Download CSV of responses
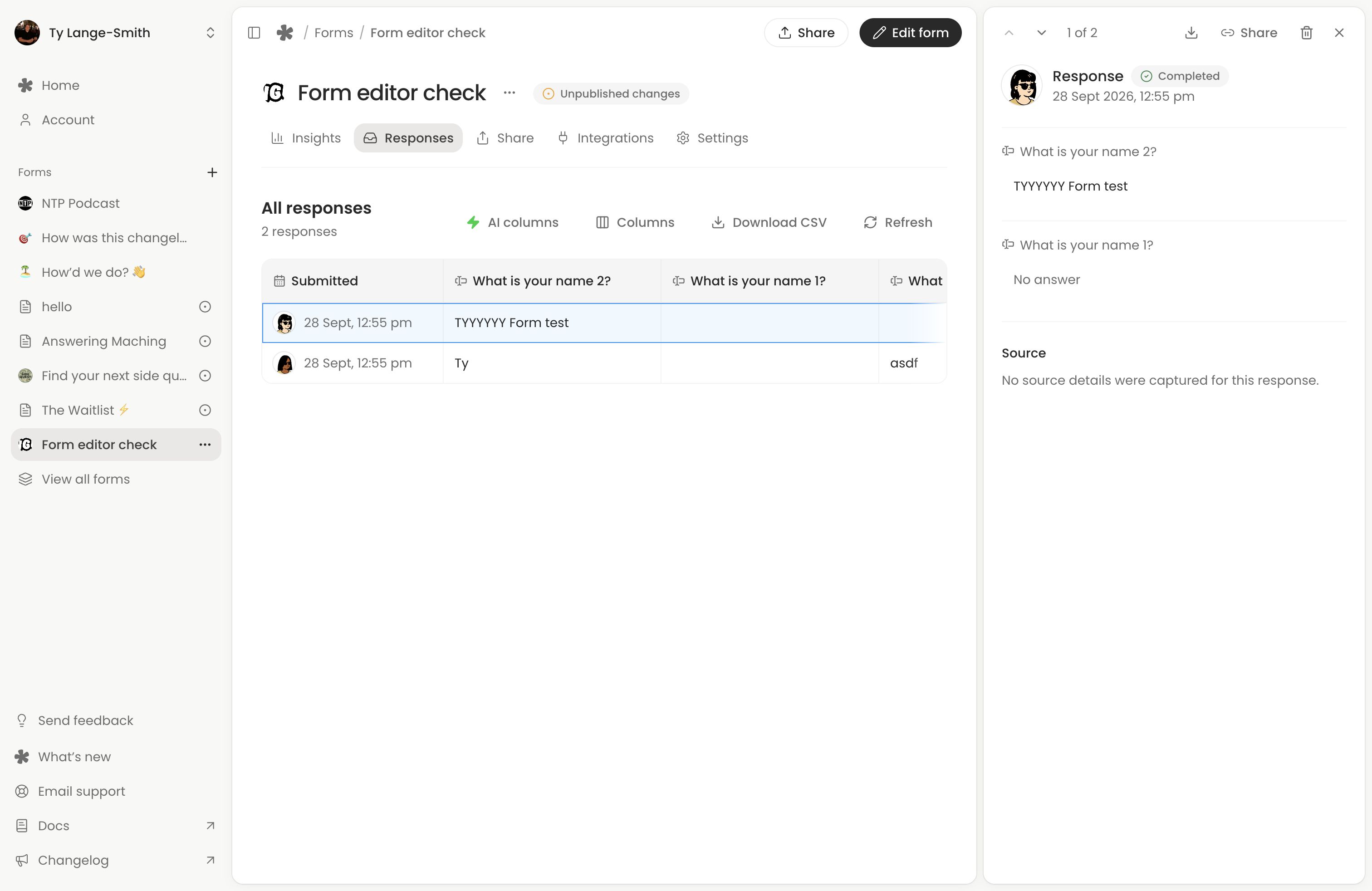Image resolution: width=1372 pixels, height=891 pixels. tap(769, 222)
